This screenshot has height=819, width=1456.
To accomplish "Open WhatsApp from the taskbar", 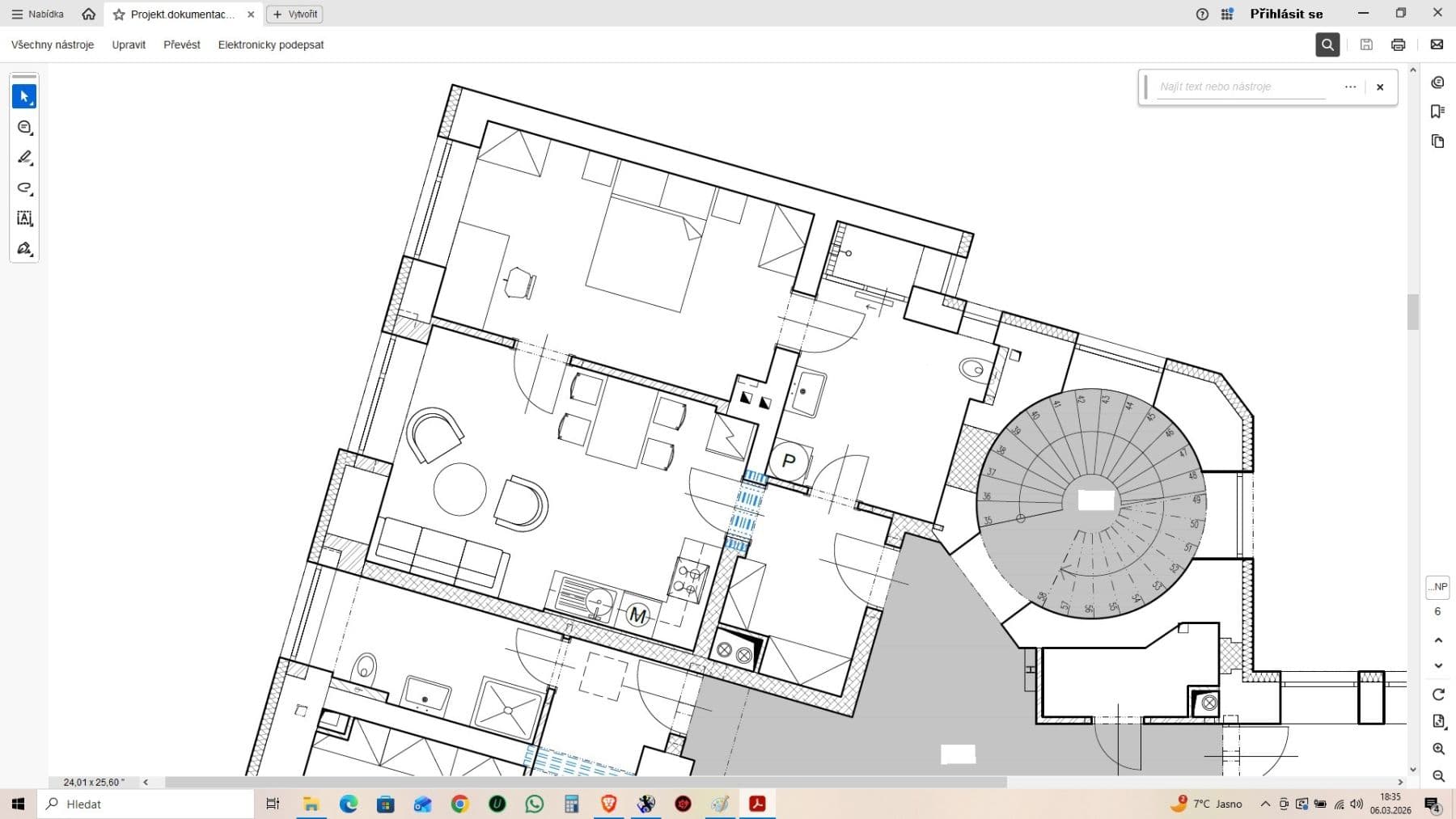I will click(x=535, y=804).
